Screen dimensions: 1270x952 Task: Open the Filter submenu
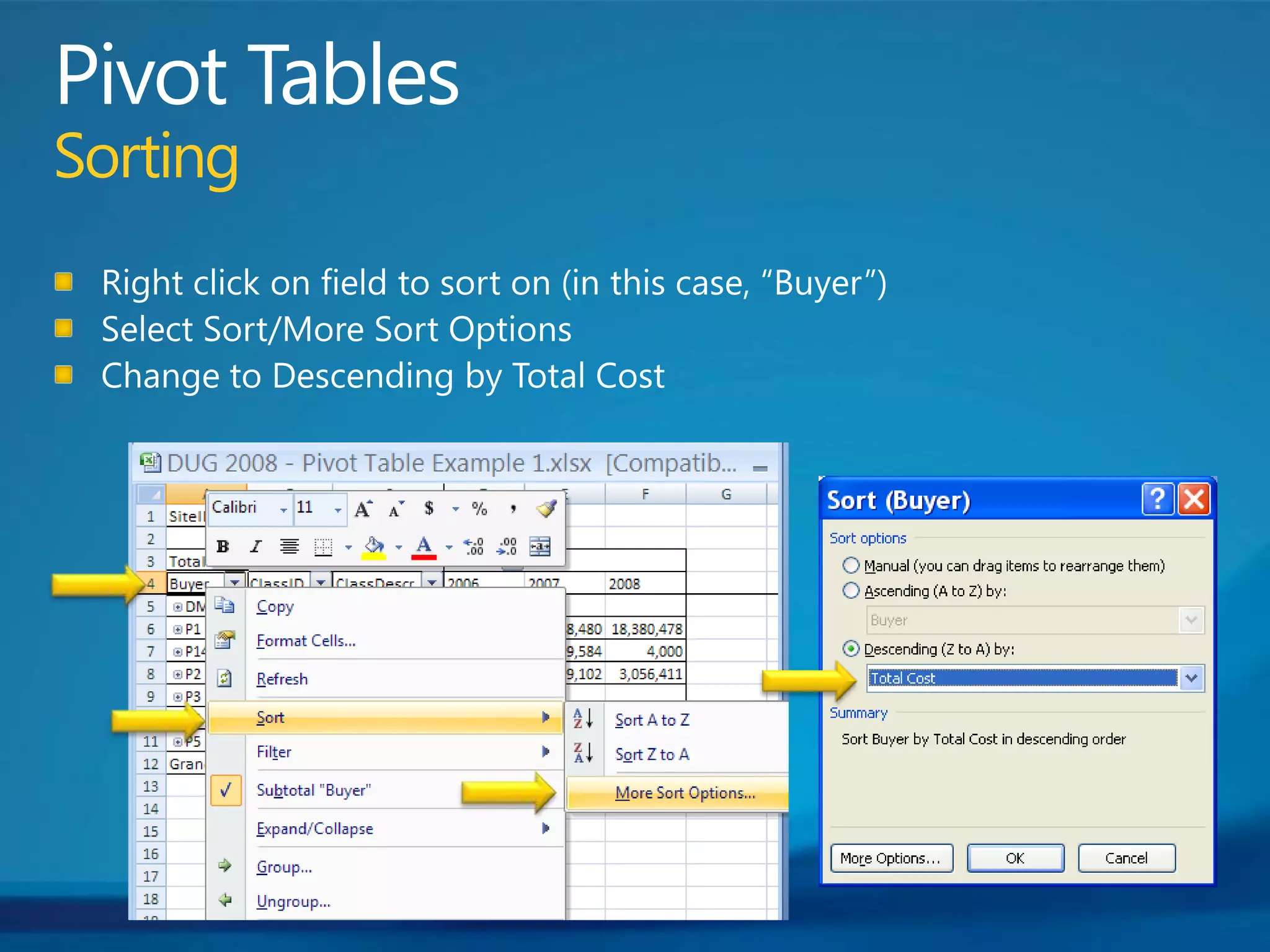pos(386,752)
